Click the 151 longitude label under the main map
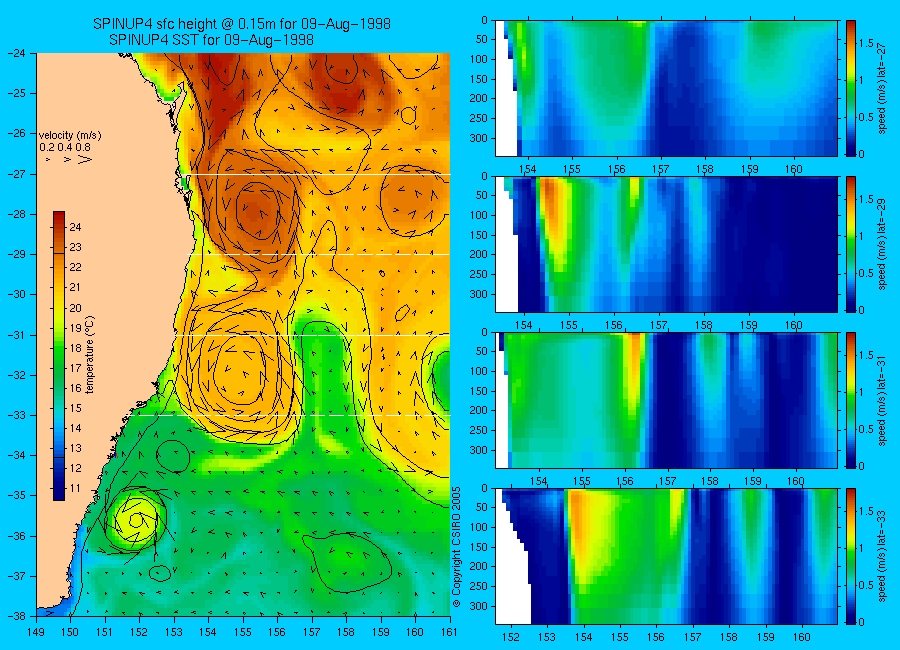Screen dimensions: 900x650 pyautogui.click(x=106, y=632)
